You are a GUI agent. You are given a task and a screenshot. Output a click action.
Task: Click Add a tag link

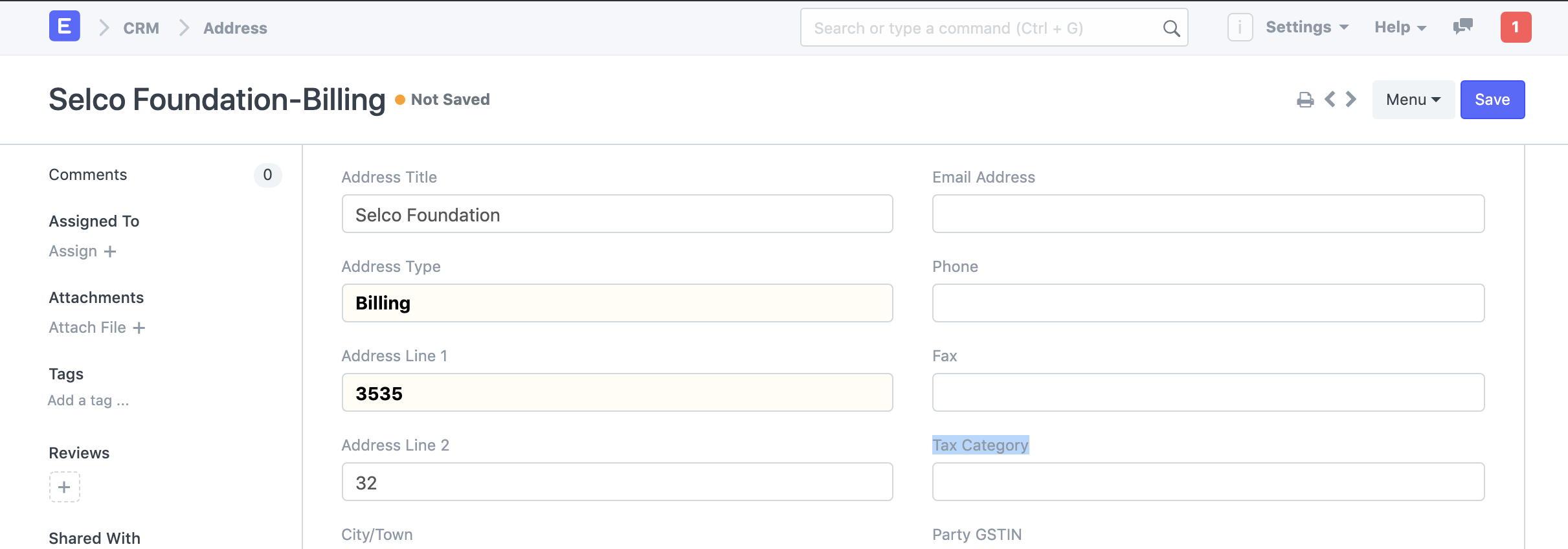tap(87, 400)
